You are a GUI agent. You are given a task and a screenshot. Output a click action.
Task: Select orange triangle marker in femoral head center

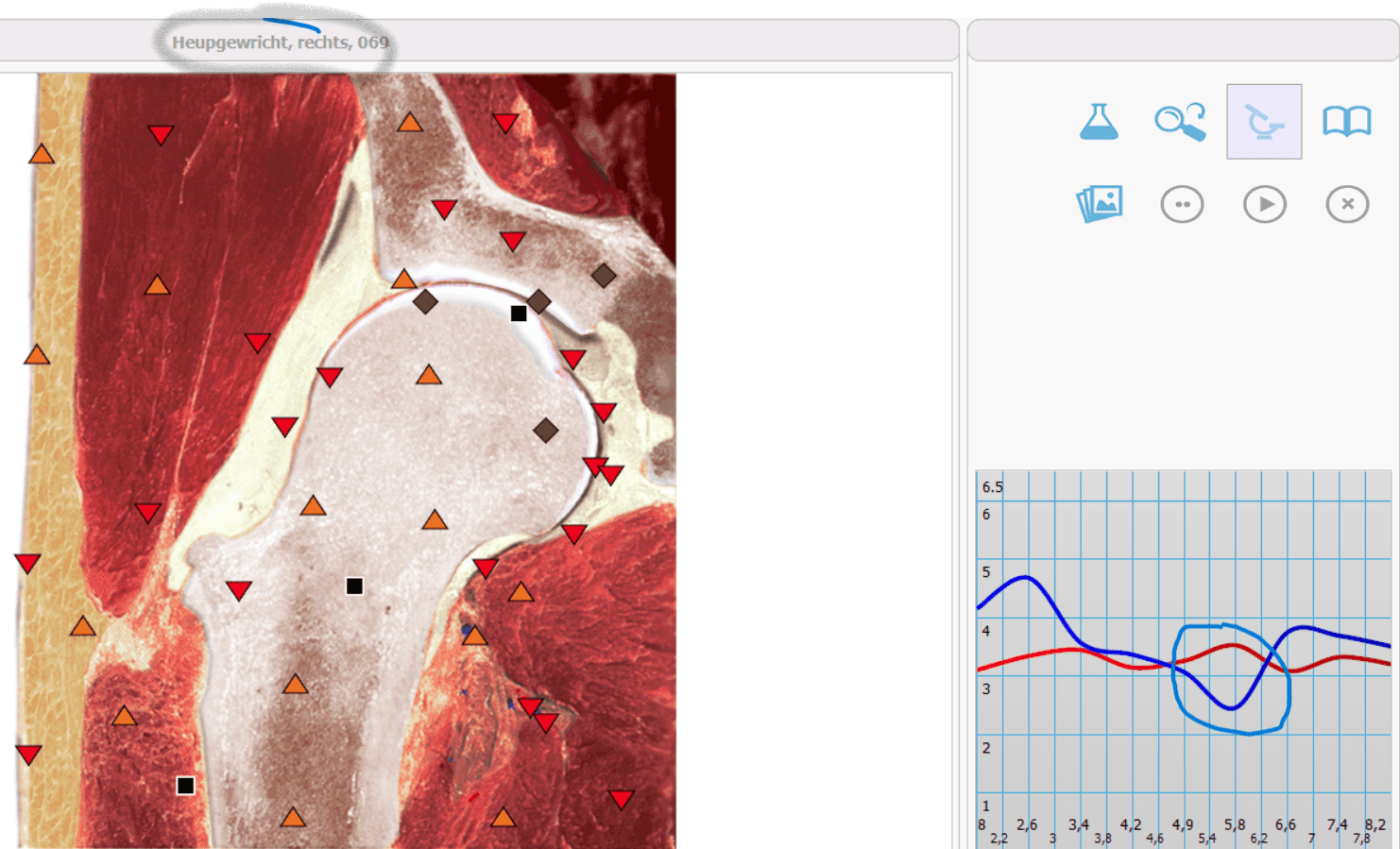pyautogui.click(x=429, y=375)
